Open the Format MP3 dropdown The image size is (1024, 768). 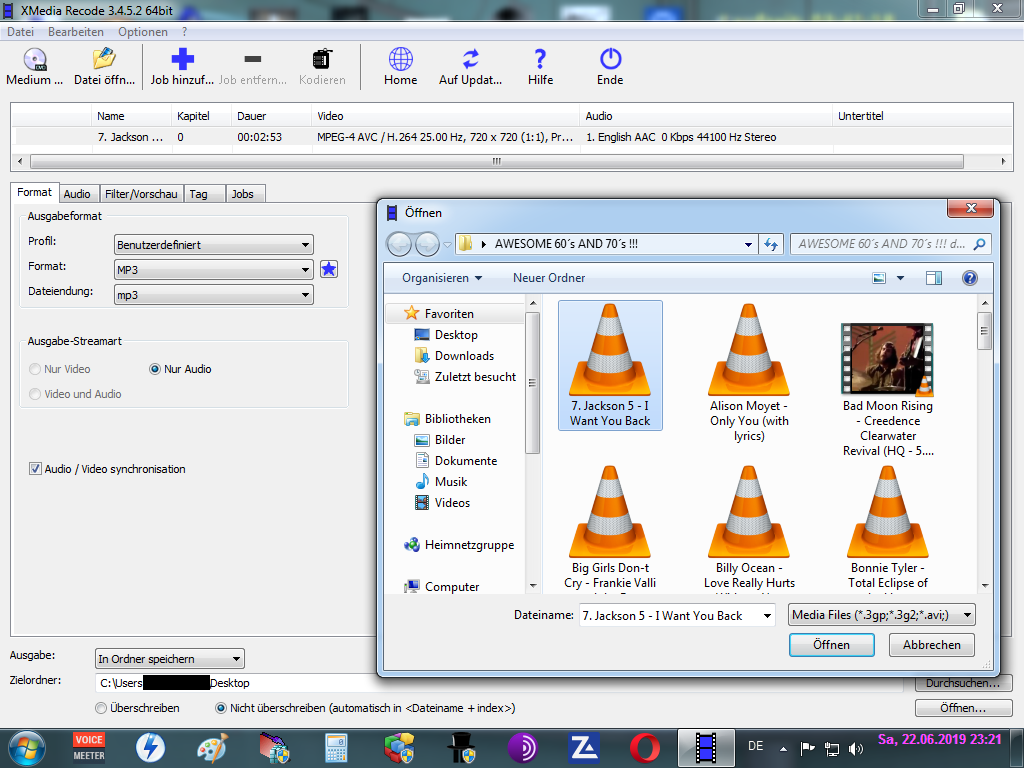tap(214, 270)
